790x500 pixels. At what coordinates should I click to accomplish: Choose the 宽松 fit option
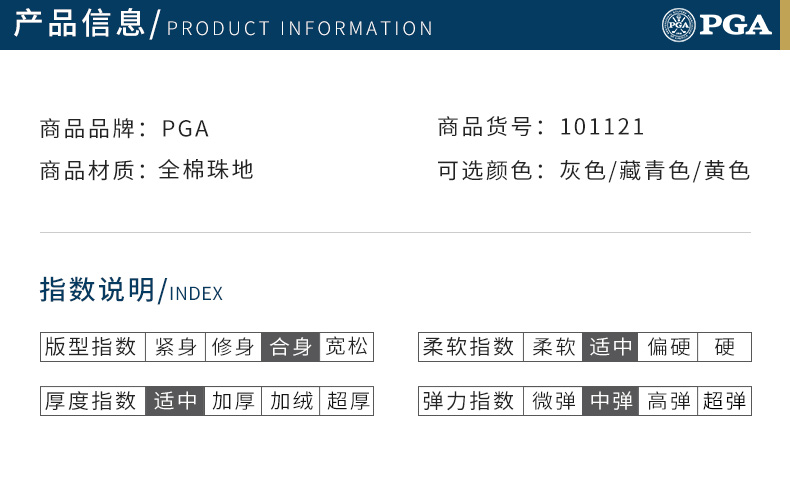coord(347,347)
